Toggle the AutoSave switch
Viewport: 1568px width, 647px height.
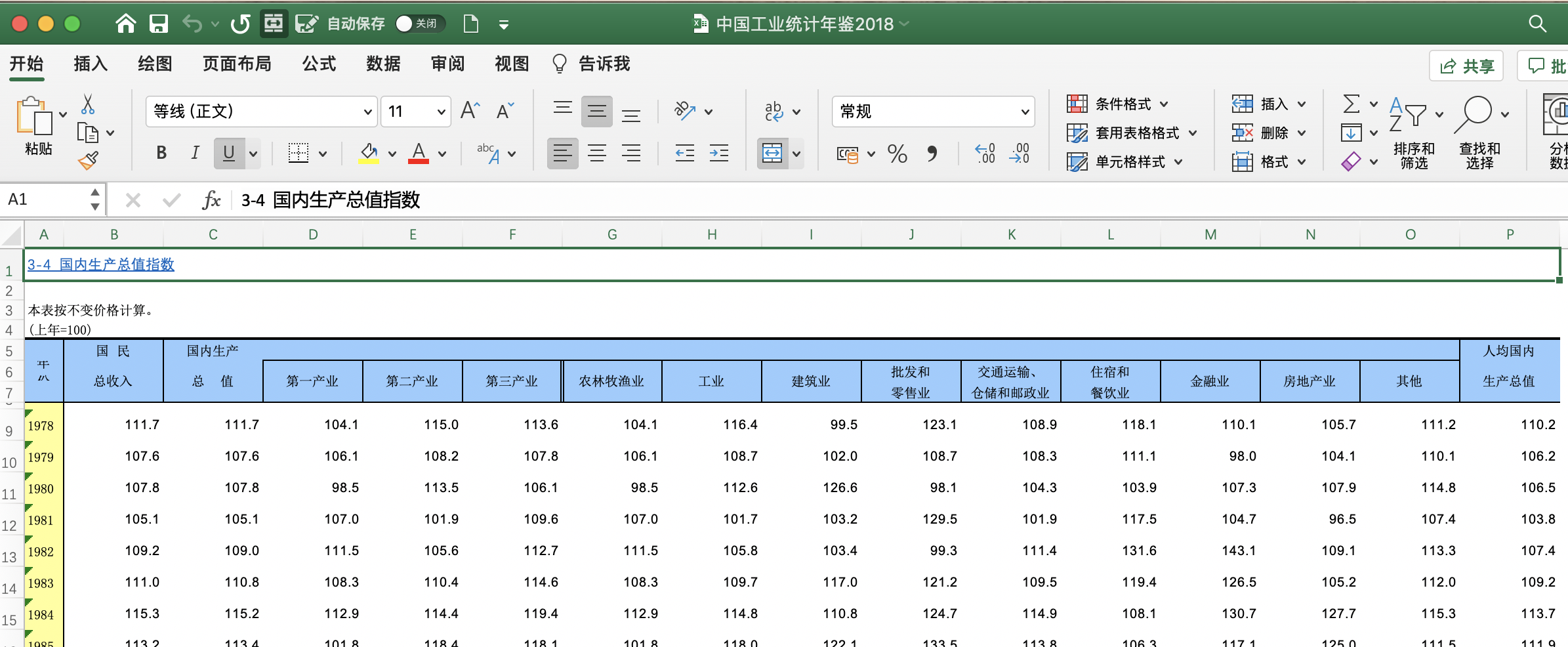click(x=420, y=24)
